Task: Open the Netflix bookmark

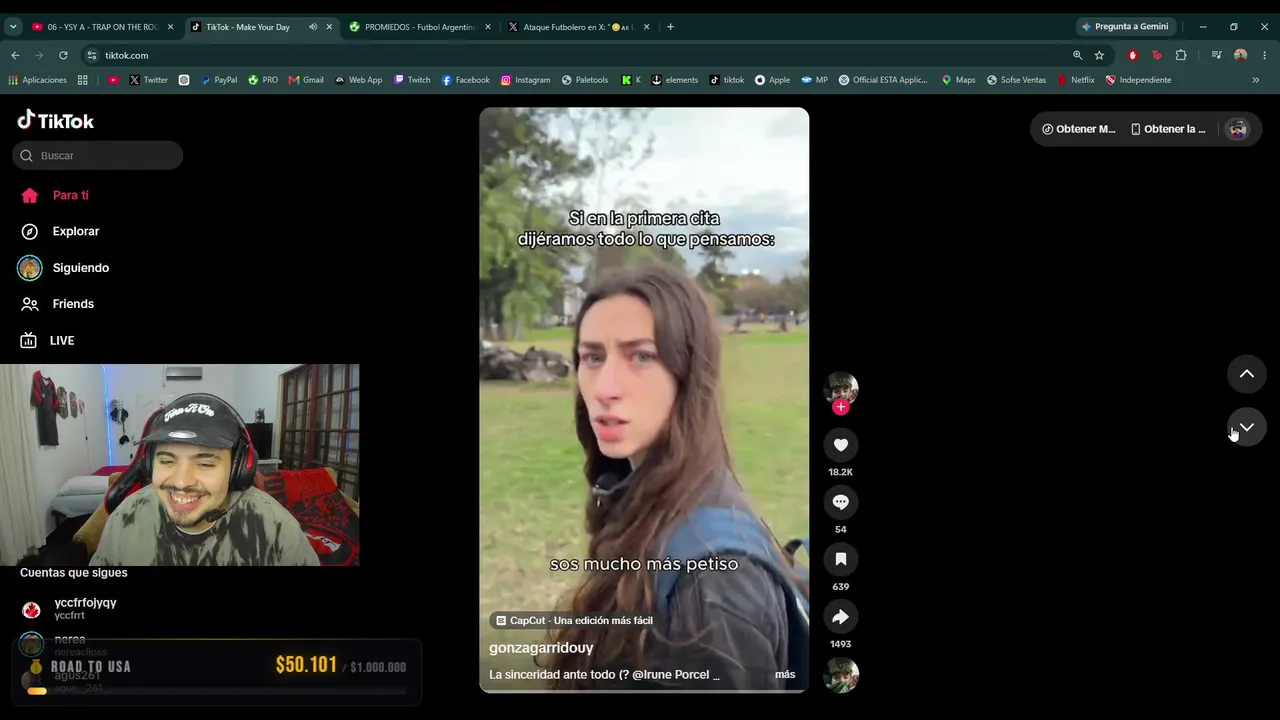Action: click(x=1076, y=80)
